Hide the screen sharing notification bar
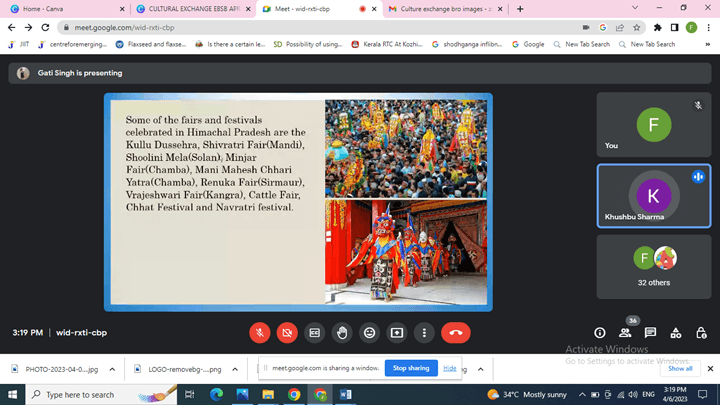This screenshot has height=405, width=720. (x=450, y=368)
